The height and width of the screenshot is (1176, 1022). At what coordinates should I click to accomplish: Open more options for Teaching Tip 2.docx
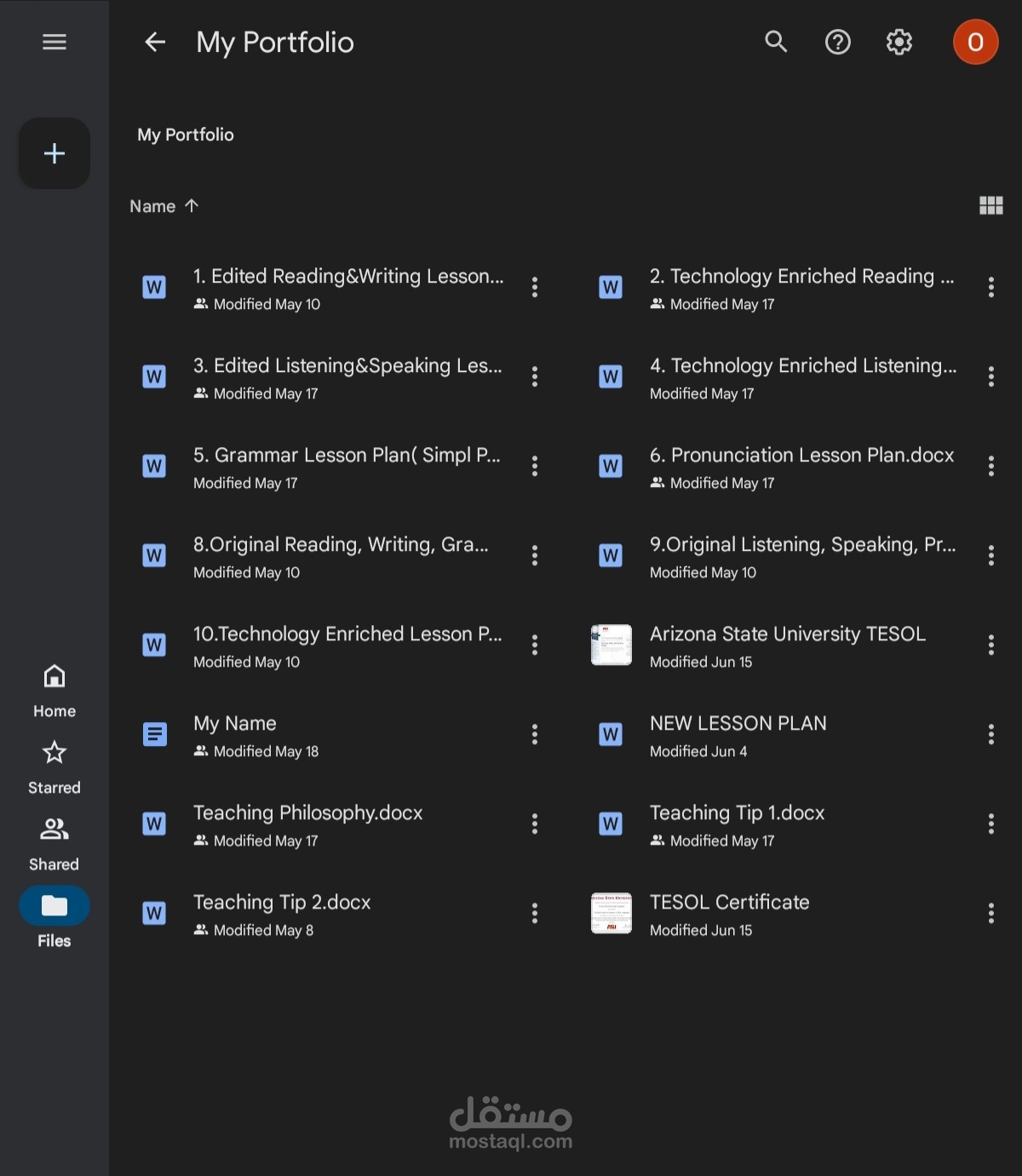535,914
